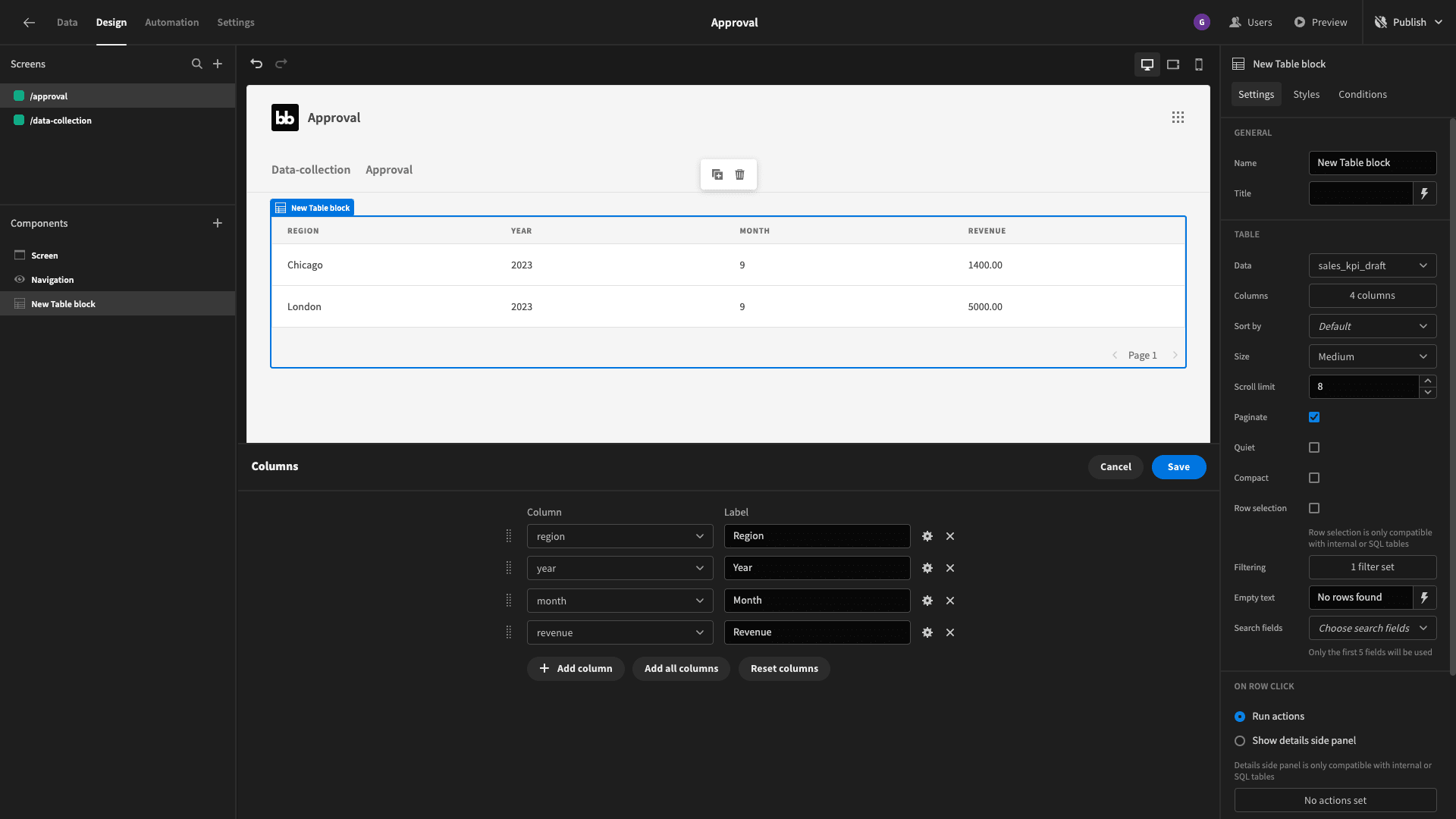Switch to desktop preview icon

pyautogui.click(x=1147, y=64)
